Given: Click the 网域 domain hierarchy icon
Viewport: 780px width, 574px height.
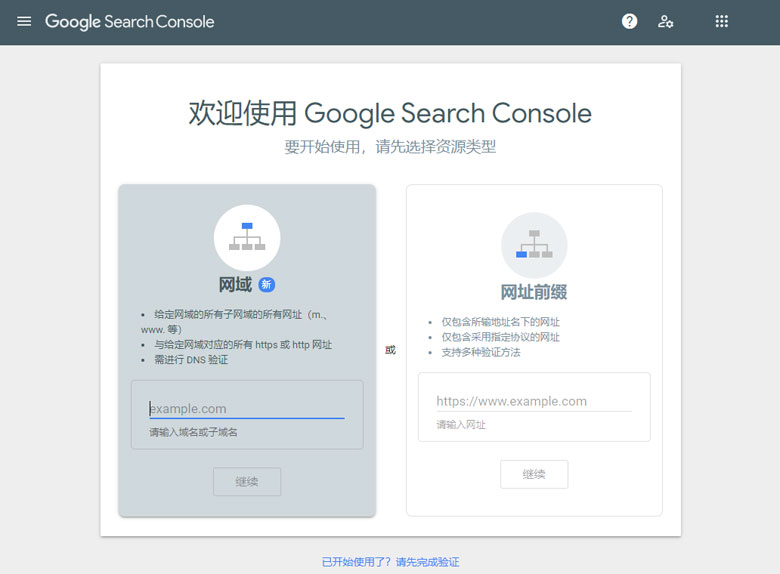Looking at the screenshot, I should click(247, 237).
